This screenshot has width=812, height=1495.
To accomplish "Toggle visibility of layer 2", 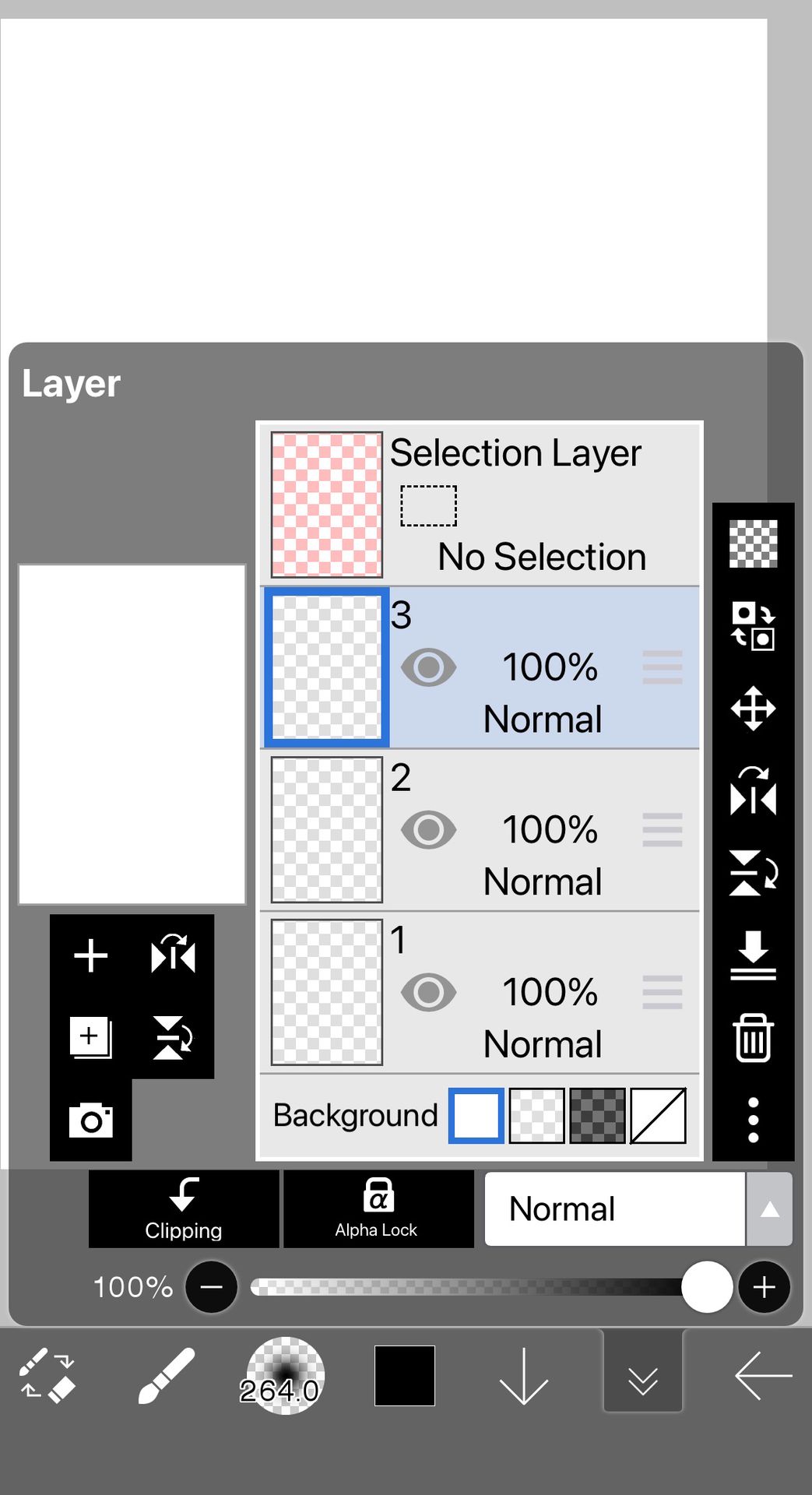I will click(x=428, y=830).
